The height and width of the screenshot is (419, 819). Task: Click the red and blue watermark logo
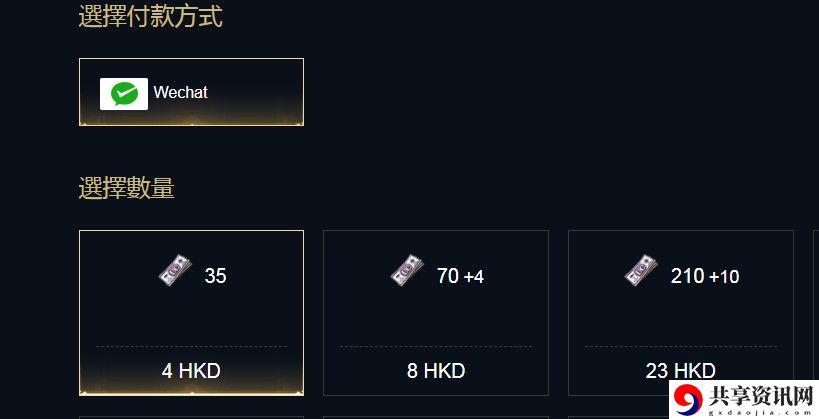point(688,398)
